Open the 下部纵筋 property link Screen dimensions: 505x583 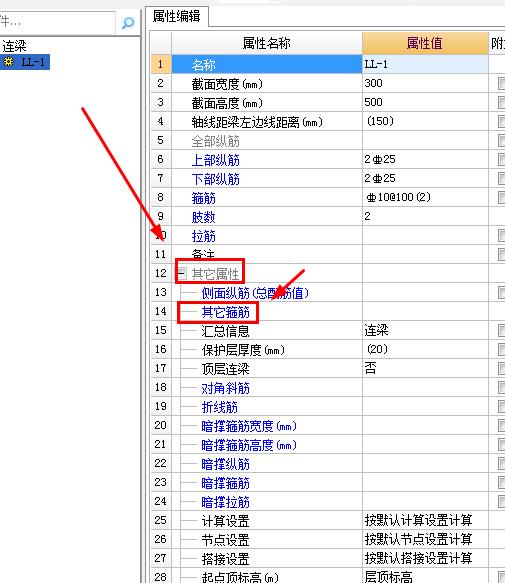[215, 179]
